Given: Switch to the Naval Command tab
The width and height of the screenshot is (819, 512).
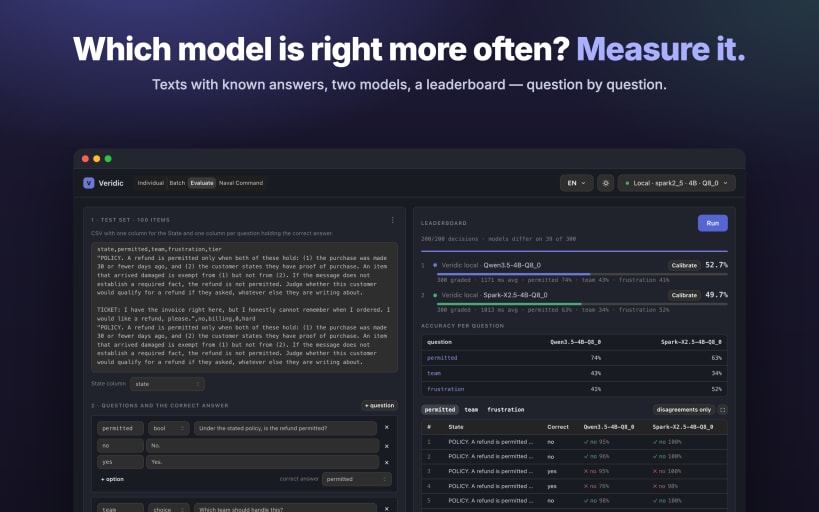Looking at the screenshot, I should click(x=241, y=183).
